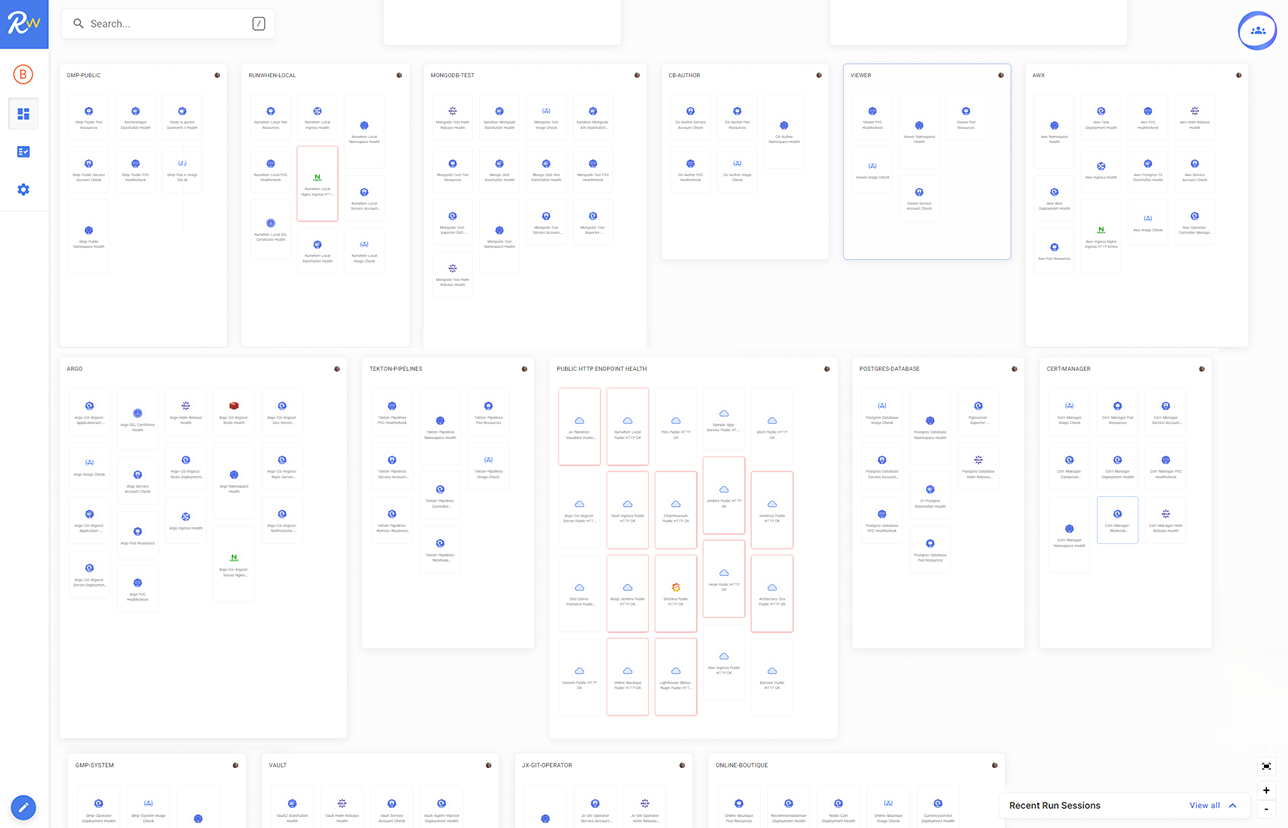Select the ARGO group title
This screenshot has height=828, width=1288.
pos(75,369)
